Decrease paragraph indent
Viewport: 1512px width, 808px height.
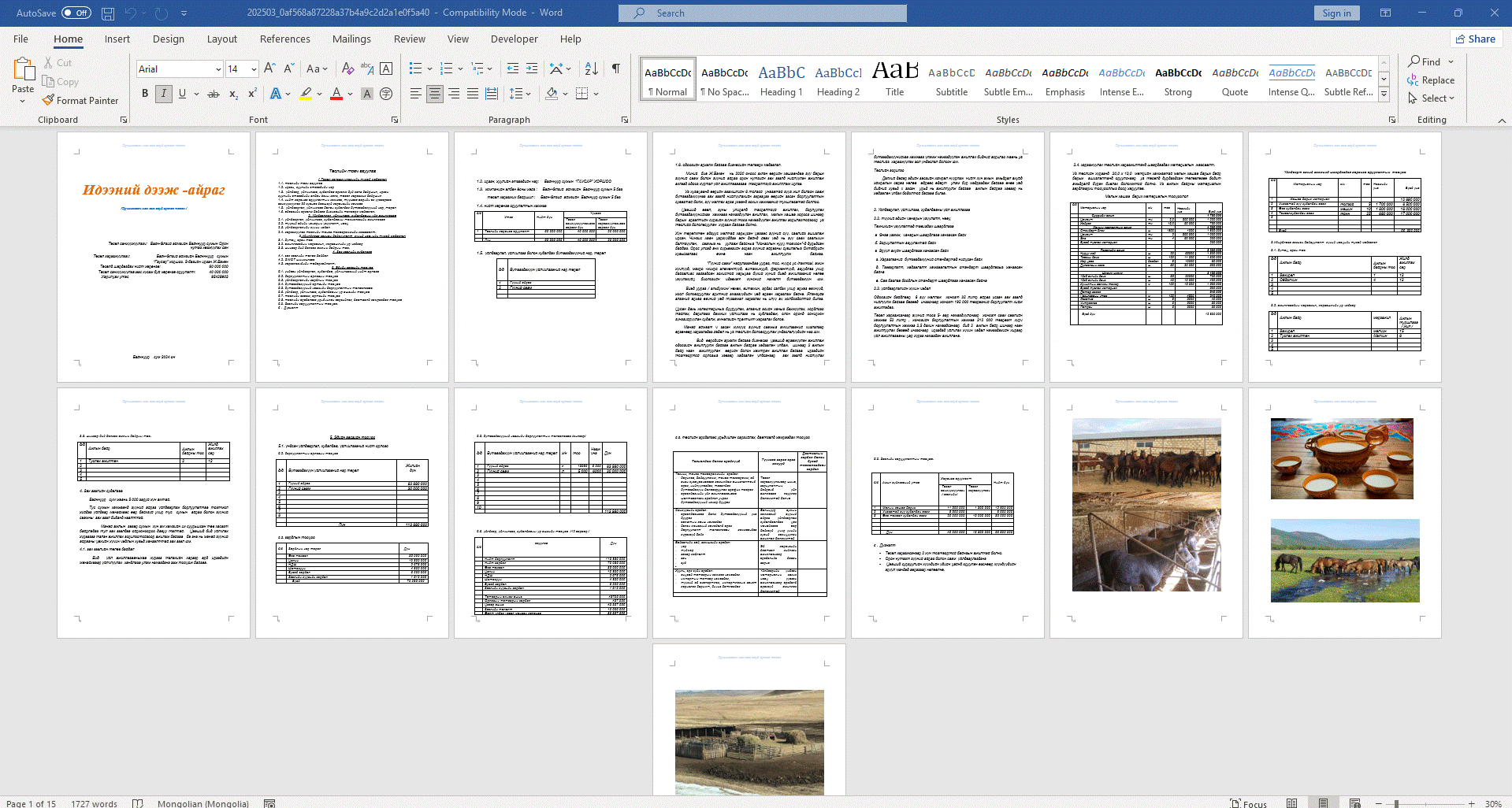[x=513, y=69]
